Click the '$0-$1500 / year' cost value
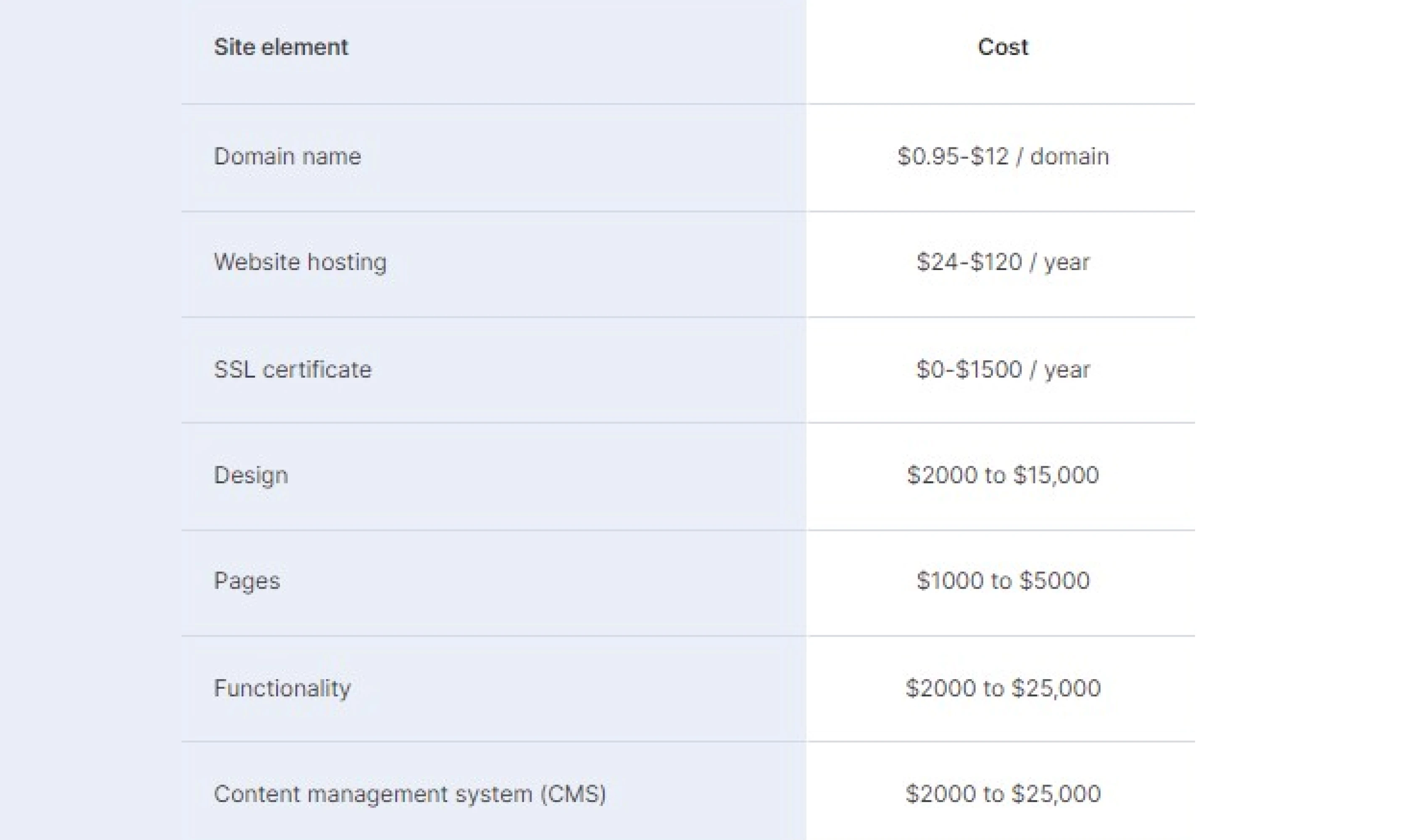This screenshot has width=1422, height=840. point(1003,368)
